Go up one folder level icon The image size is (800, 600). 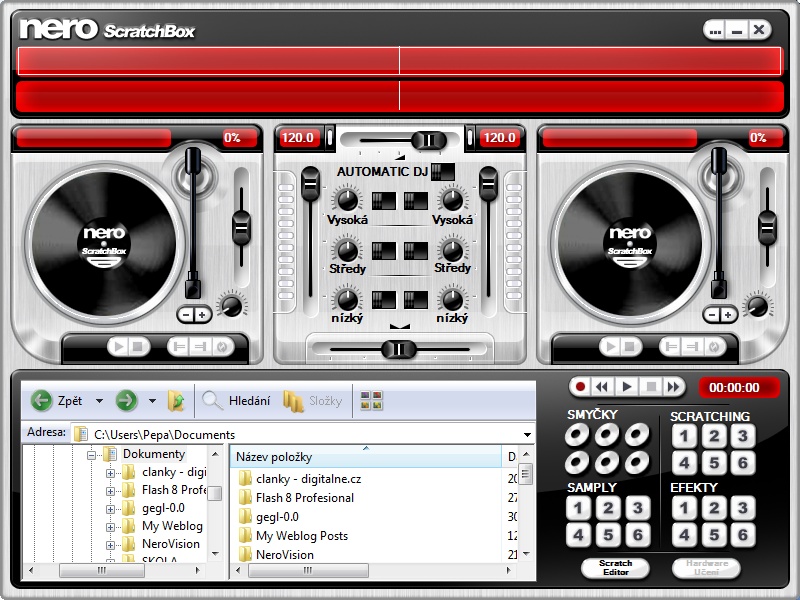tap(176, 401)
